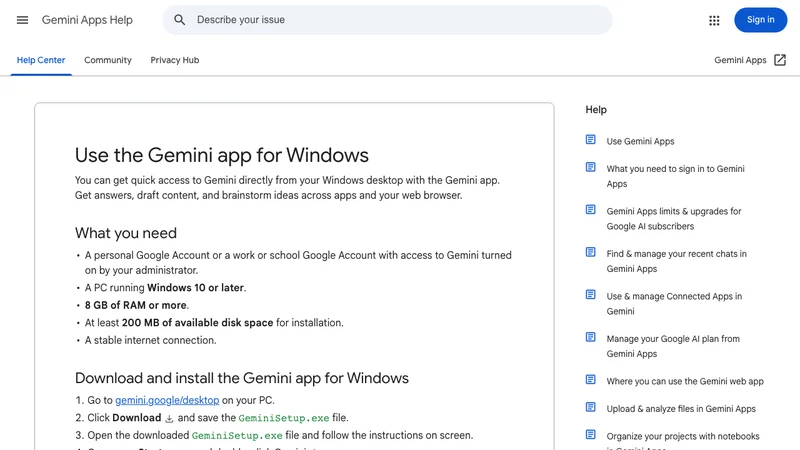Click the Use the Gemini app for Windows heading
This screenshot has height=450, width=800.
[x=221, y=155]
